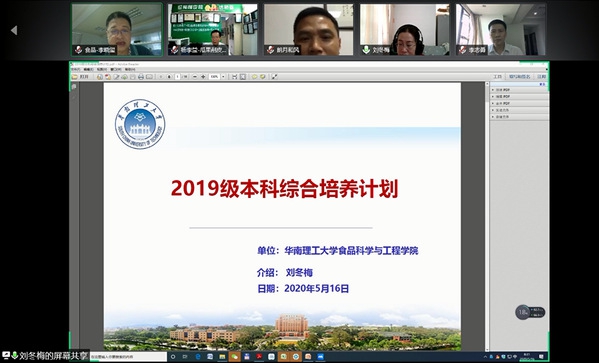Select the 刘冬梅 participant video thumbnail
The width and height of the screenshot is (599, 363).
[x=405, y=29]
